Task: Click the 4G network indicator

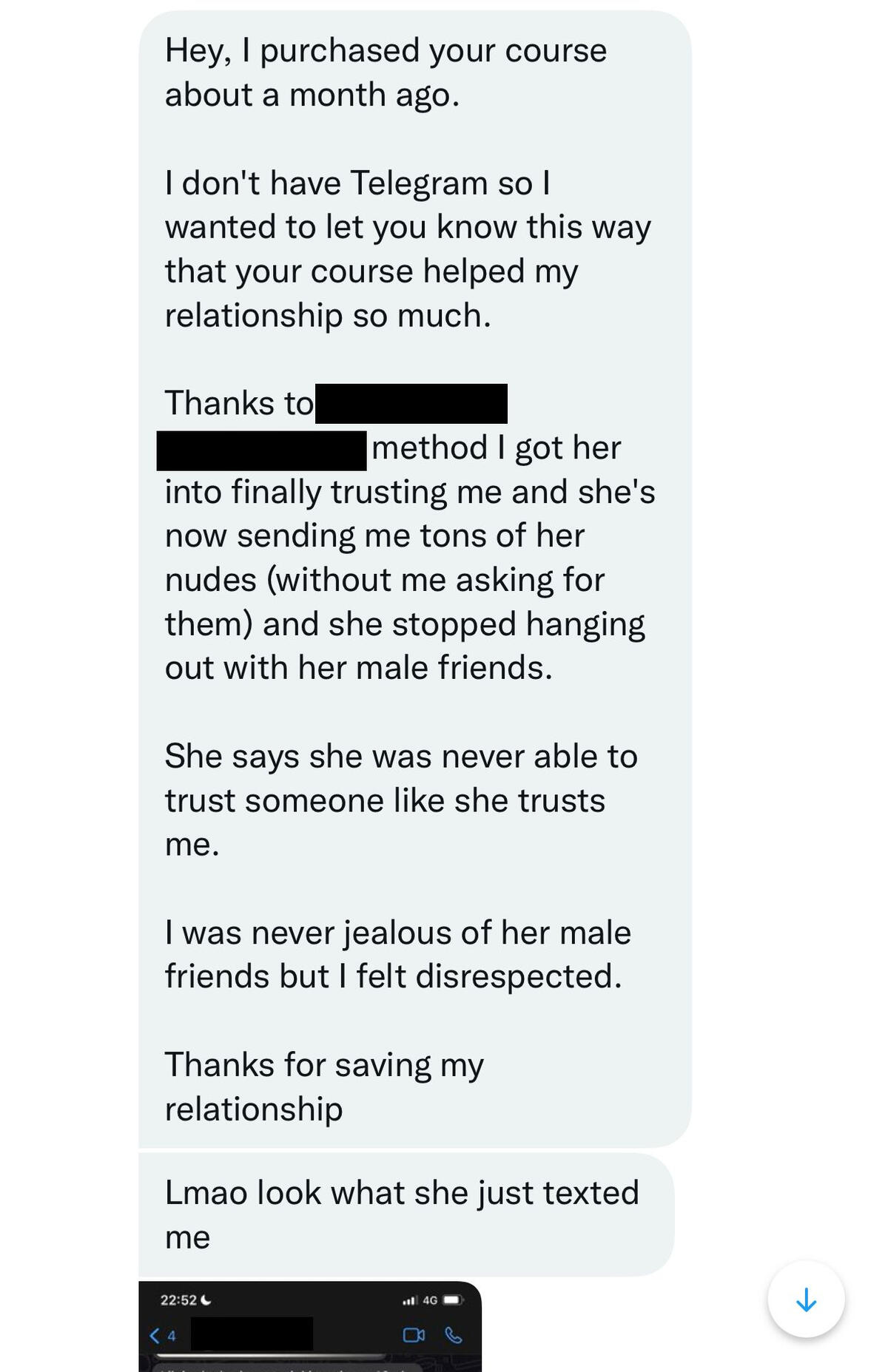Action: pyautogui.click(x=430, y=1300)
